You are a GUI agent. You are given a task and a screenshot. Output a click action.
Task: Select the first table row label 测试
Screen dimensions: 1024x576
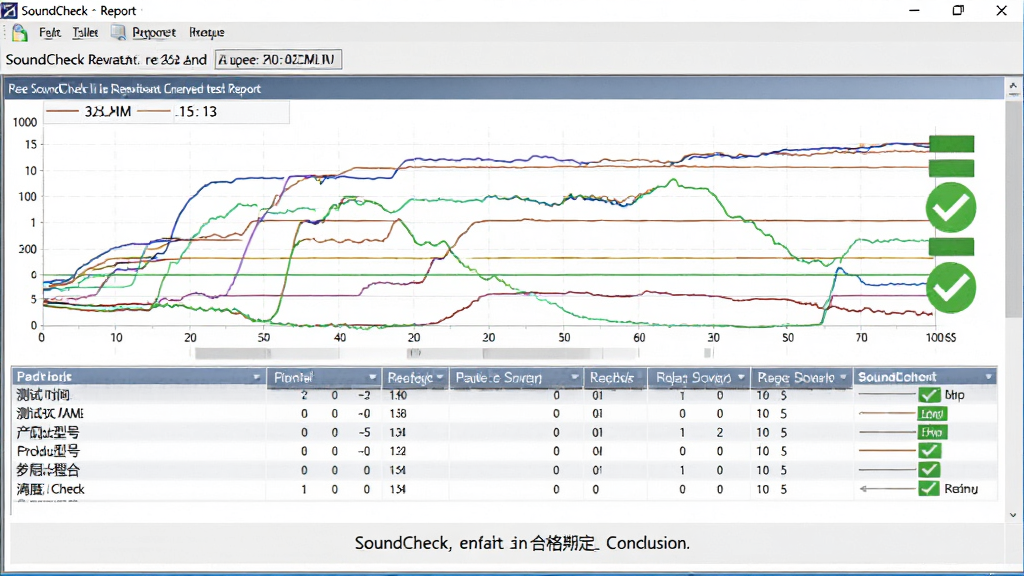click(43, 395)
